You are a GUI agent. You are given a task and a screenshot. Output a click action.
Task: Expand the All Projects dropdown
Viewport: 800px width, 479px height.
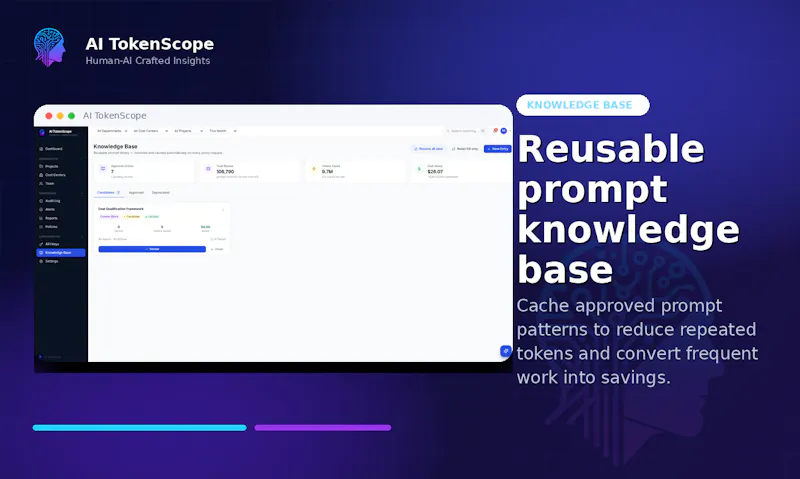(x=188, y=131)
